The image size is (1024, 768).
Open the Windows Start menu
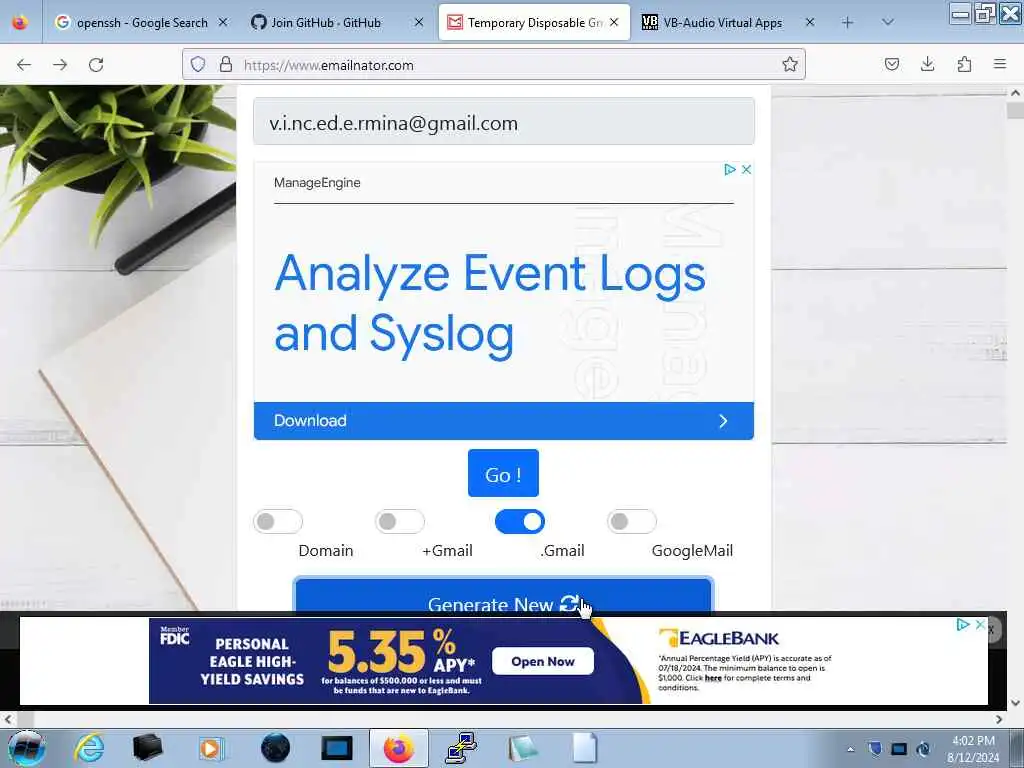point(26,748)
